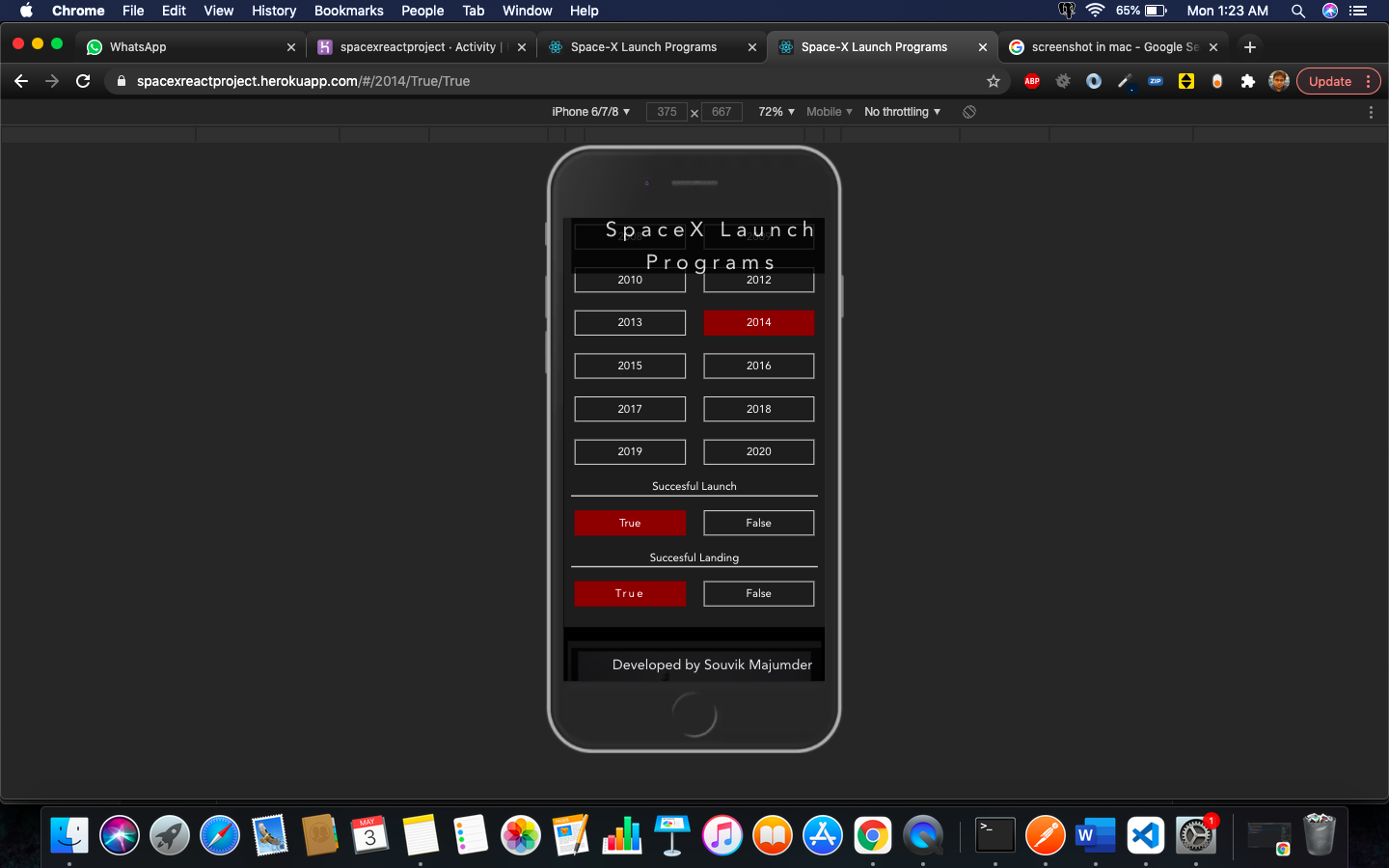Open the 72% zoom dropdown
The height and width of the screenshot is (868, 1389).
point(776,112)
